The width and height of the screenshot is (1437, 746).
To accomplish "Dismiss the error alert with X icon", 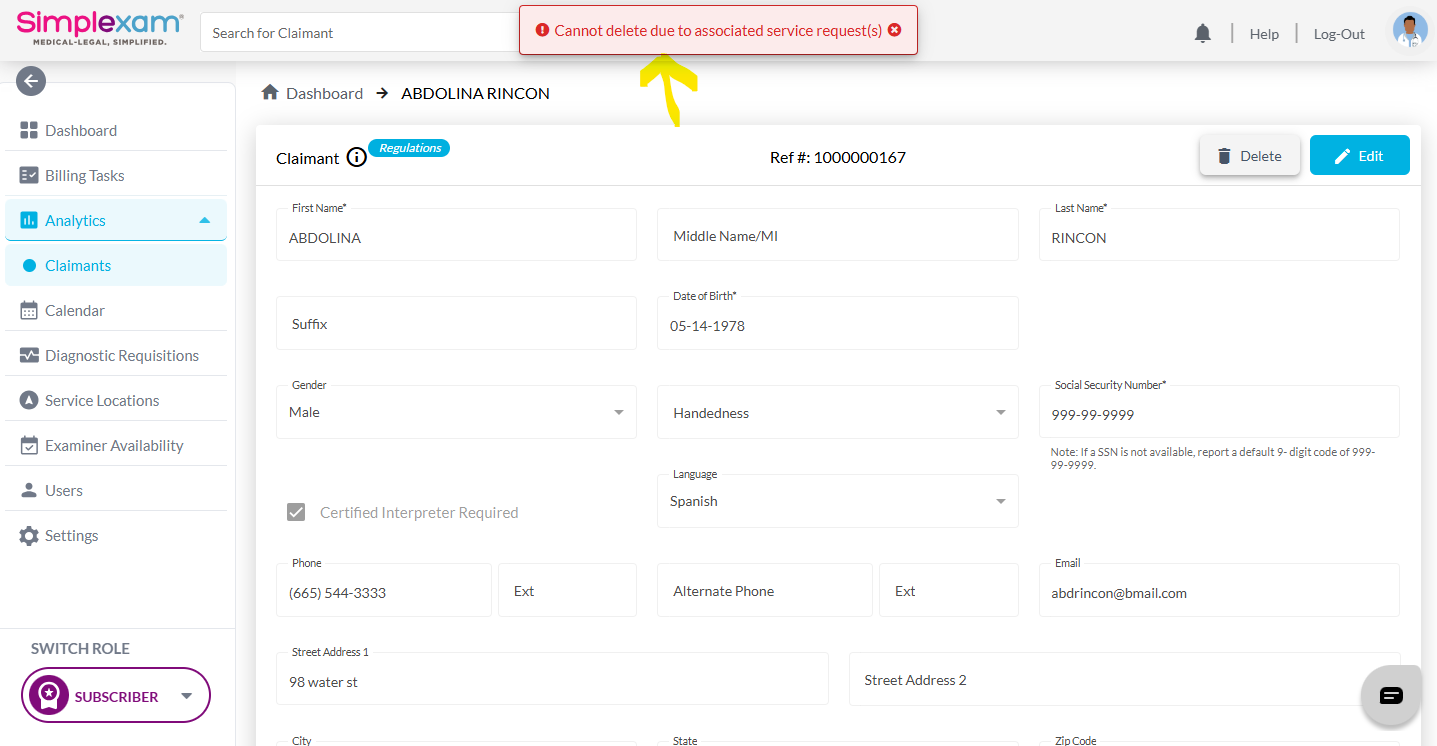I will pyautogui.click(x=895, y=30).
